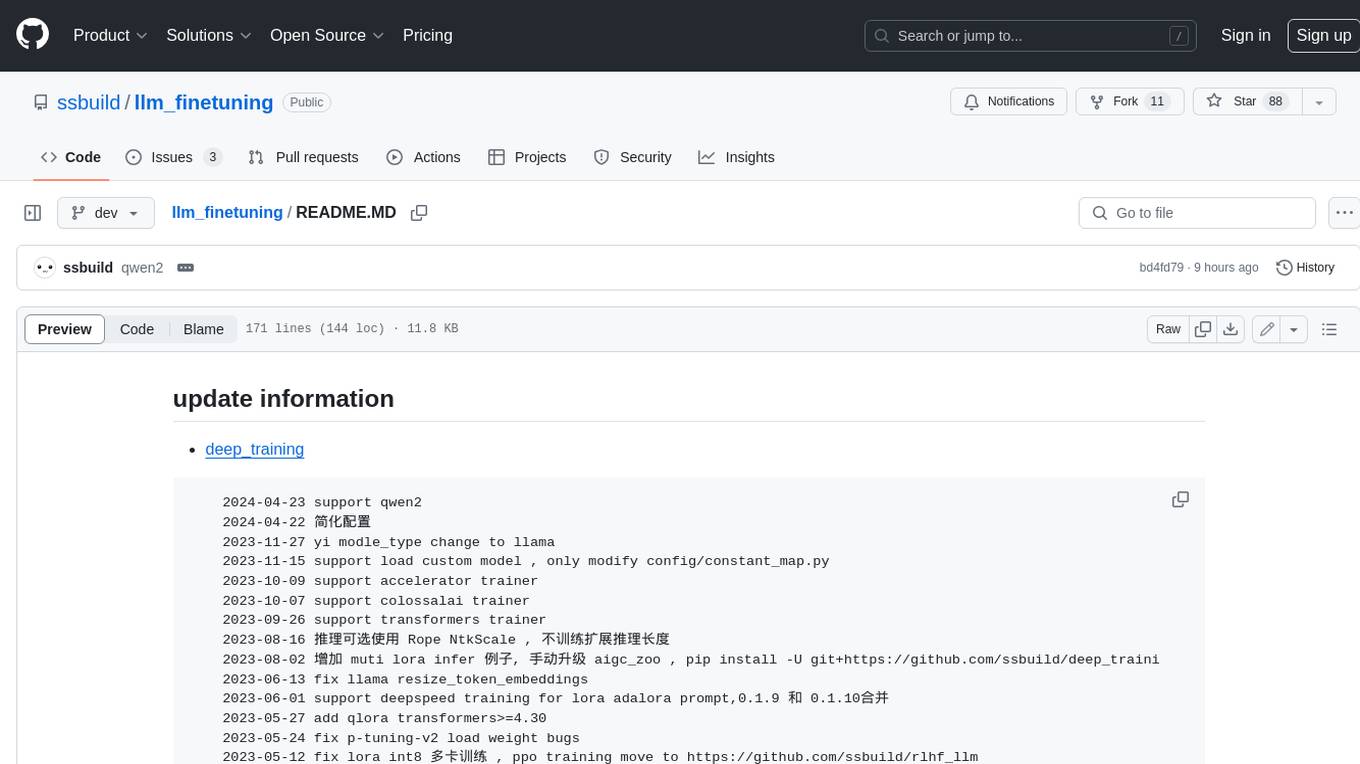This screenshot has width=1360, height=764.
Task: Click the Go to file search field
Action: point(1197,213)
